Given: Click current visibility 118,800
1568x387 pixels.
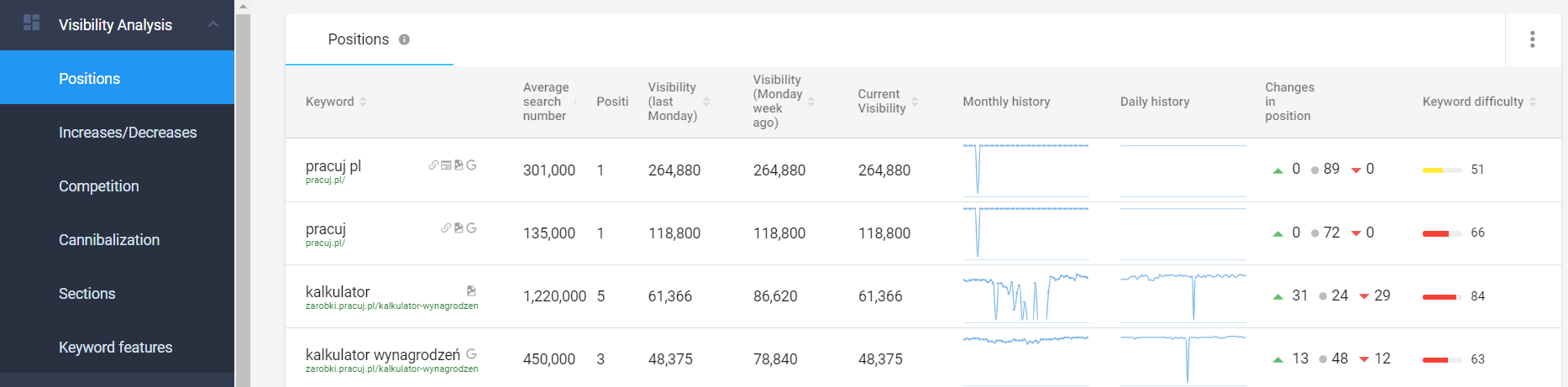Looking at the screenshot, I should click(x=884, y=233).
